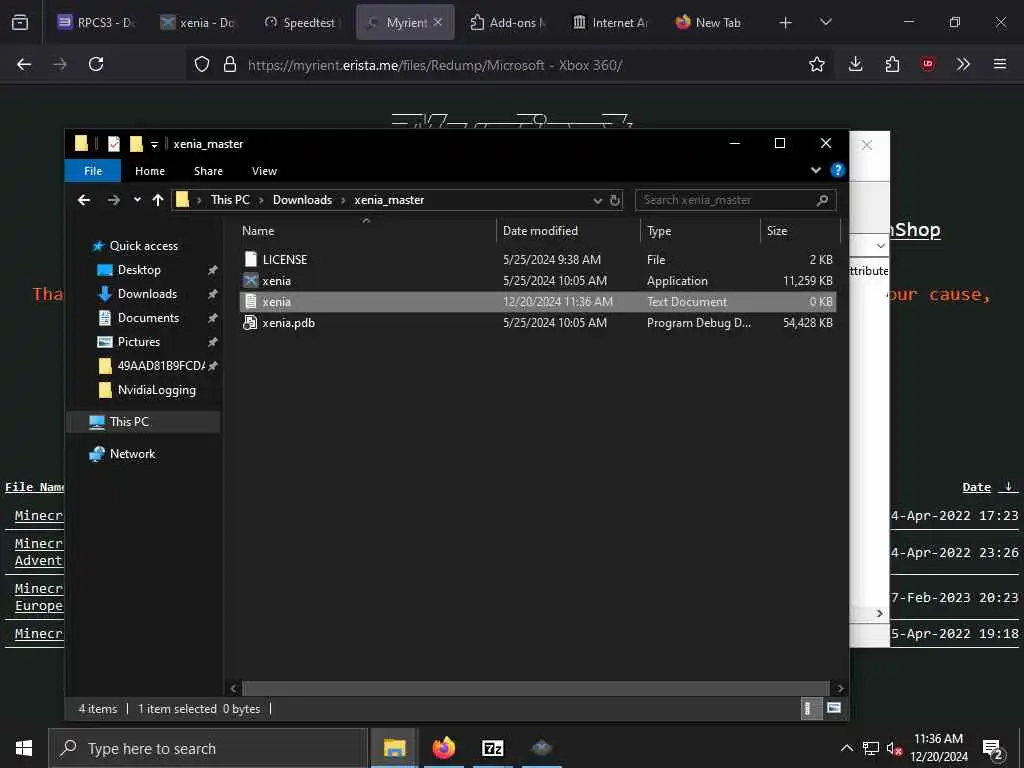Show more toolbar tools chevron in Firefox
The width and height of the screenshot is (1024, 768).
[x=963, y=64]
